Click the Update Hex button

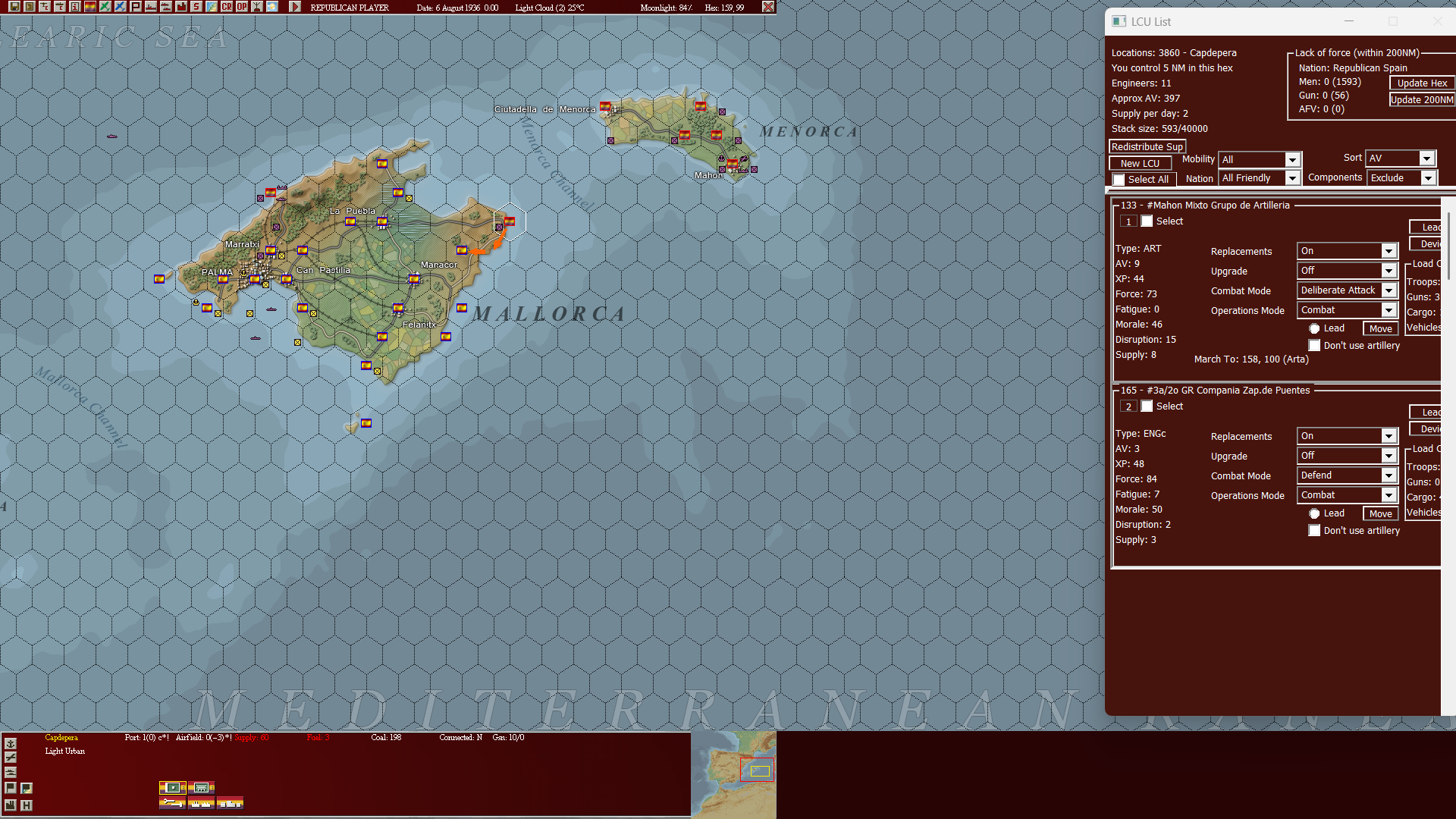(1421, 83)
